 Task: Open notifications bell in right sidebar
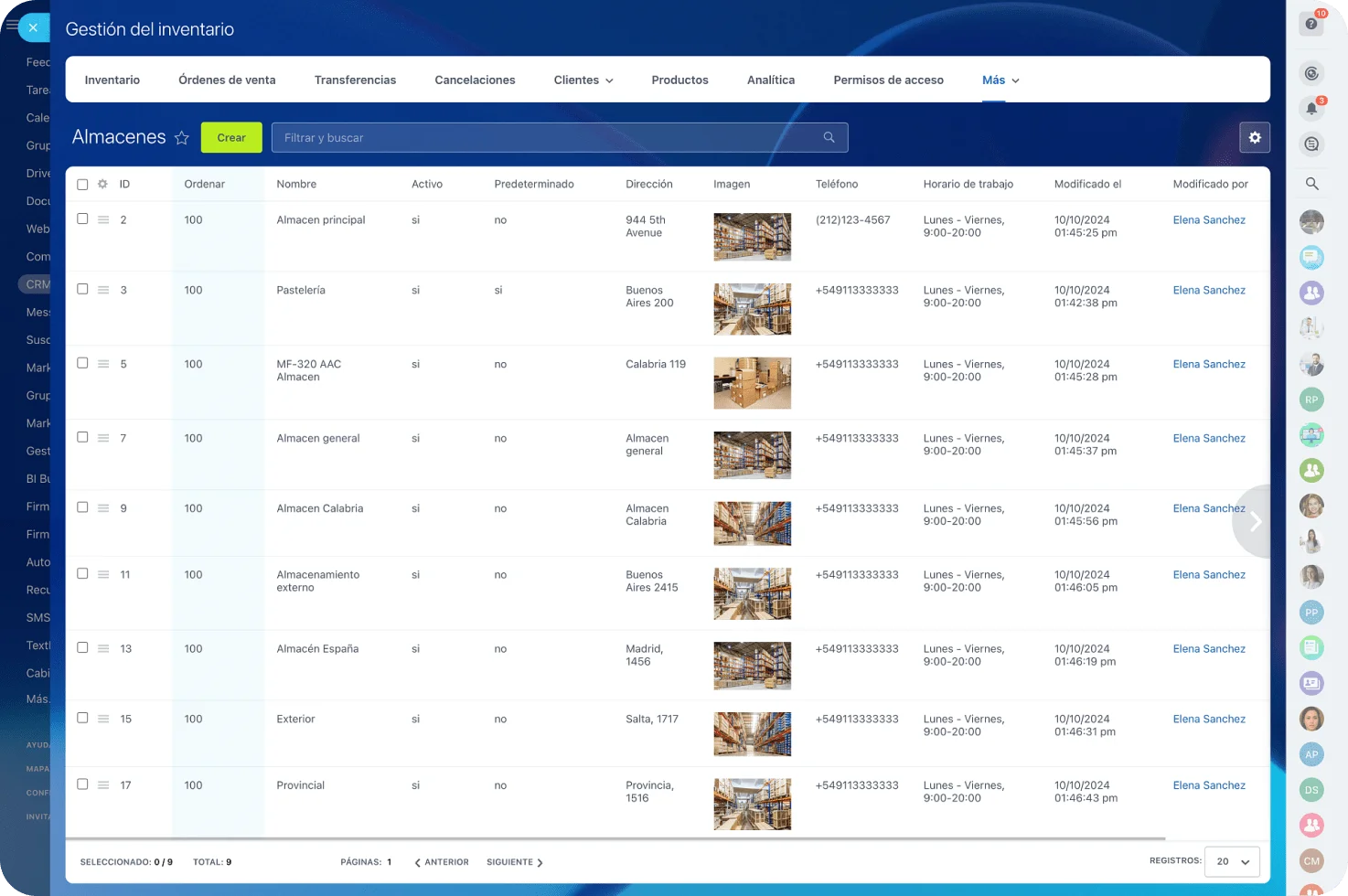(x=1311, y=108)
